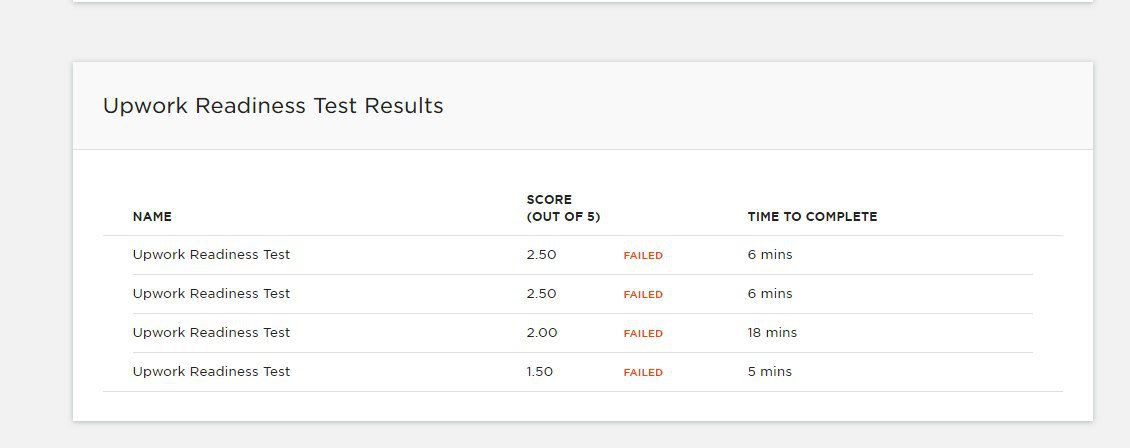This screenshot has height=448, width=1130.
Task: Click the 5 mins completion time
Action: coord(770,372)
